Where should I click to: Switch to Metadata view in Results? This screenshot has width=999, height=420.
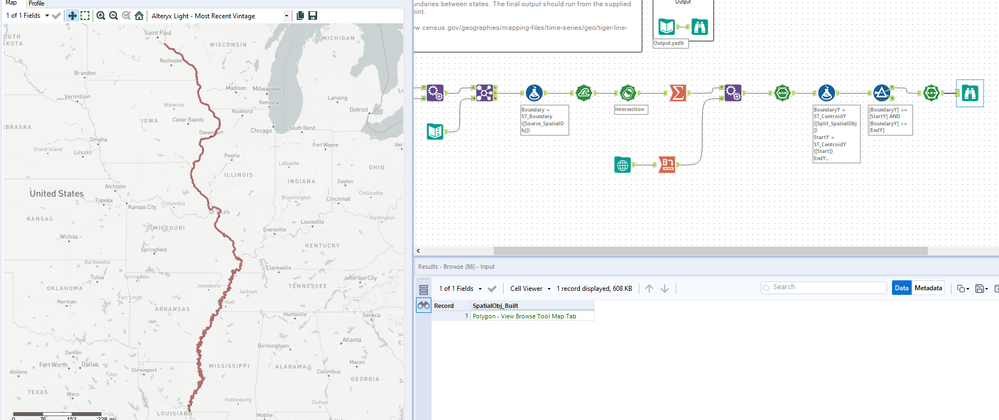928,288
